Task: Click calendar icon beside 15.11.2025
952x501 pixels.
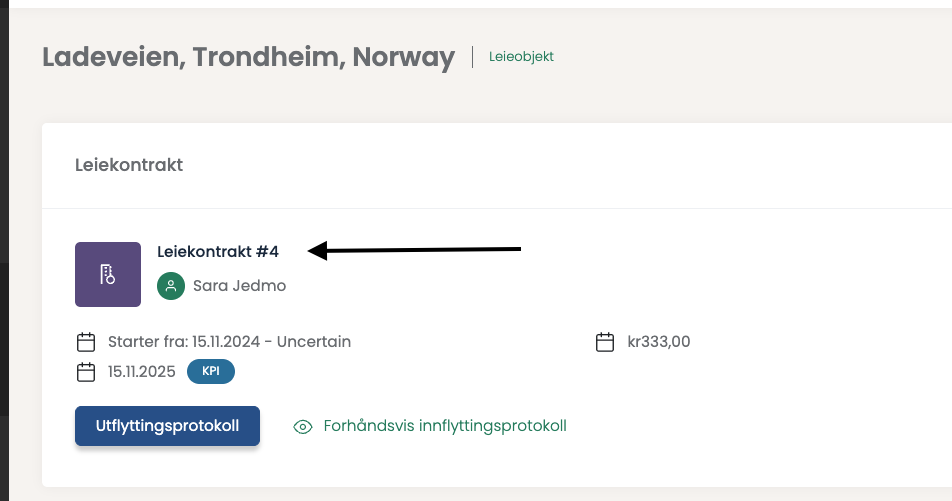Action: pos(86,372)
